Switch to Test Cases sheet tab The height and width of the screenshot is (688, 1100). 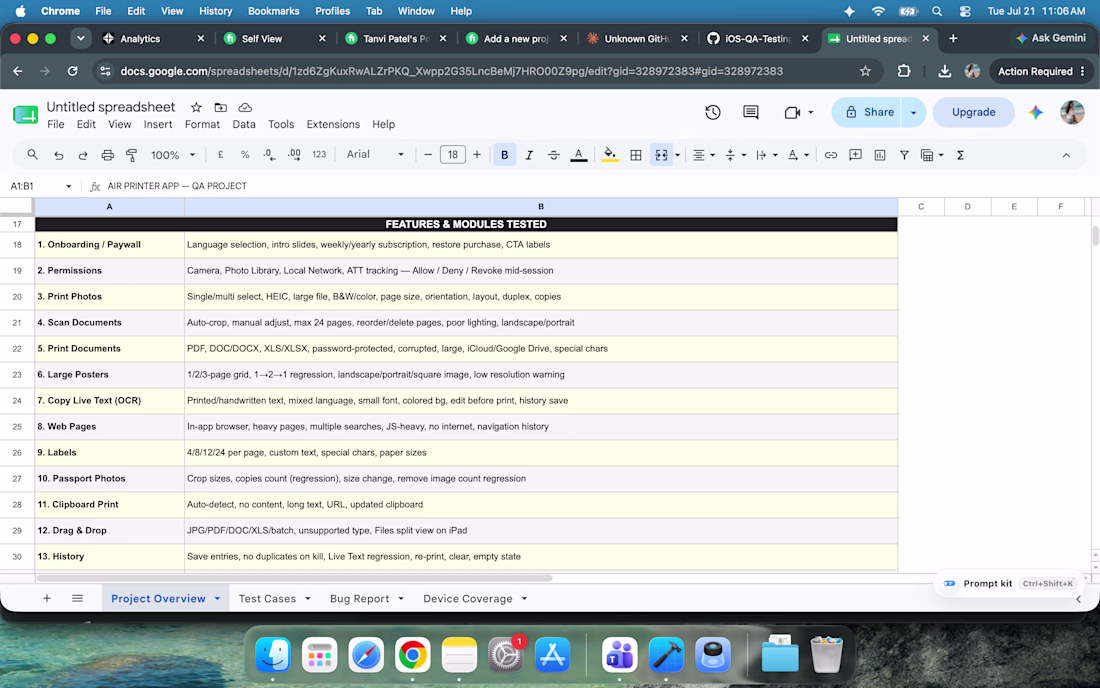267,599
